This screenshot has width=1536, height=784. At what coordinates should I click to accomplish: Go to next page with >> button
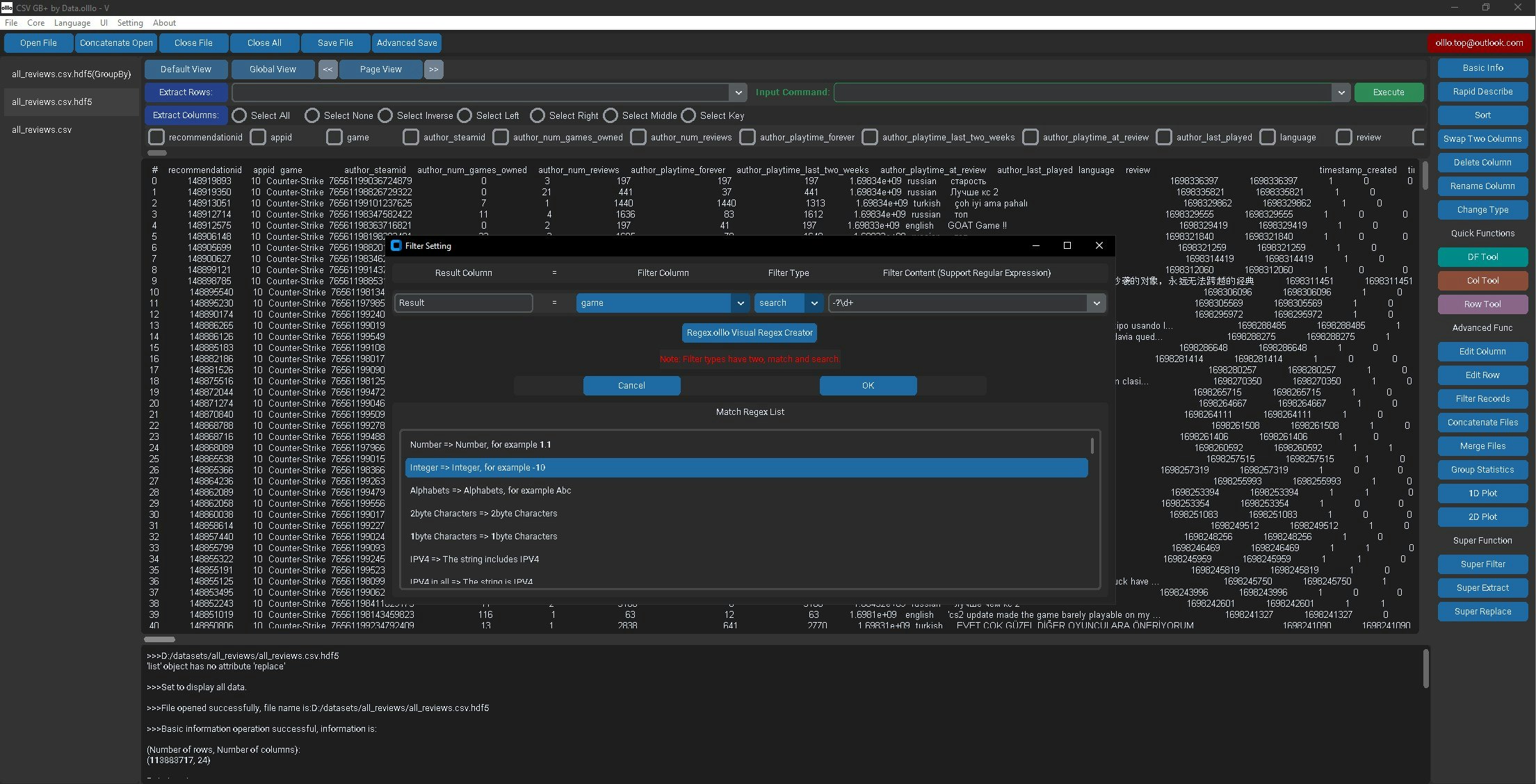433,70
